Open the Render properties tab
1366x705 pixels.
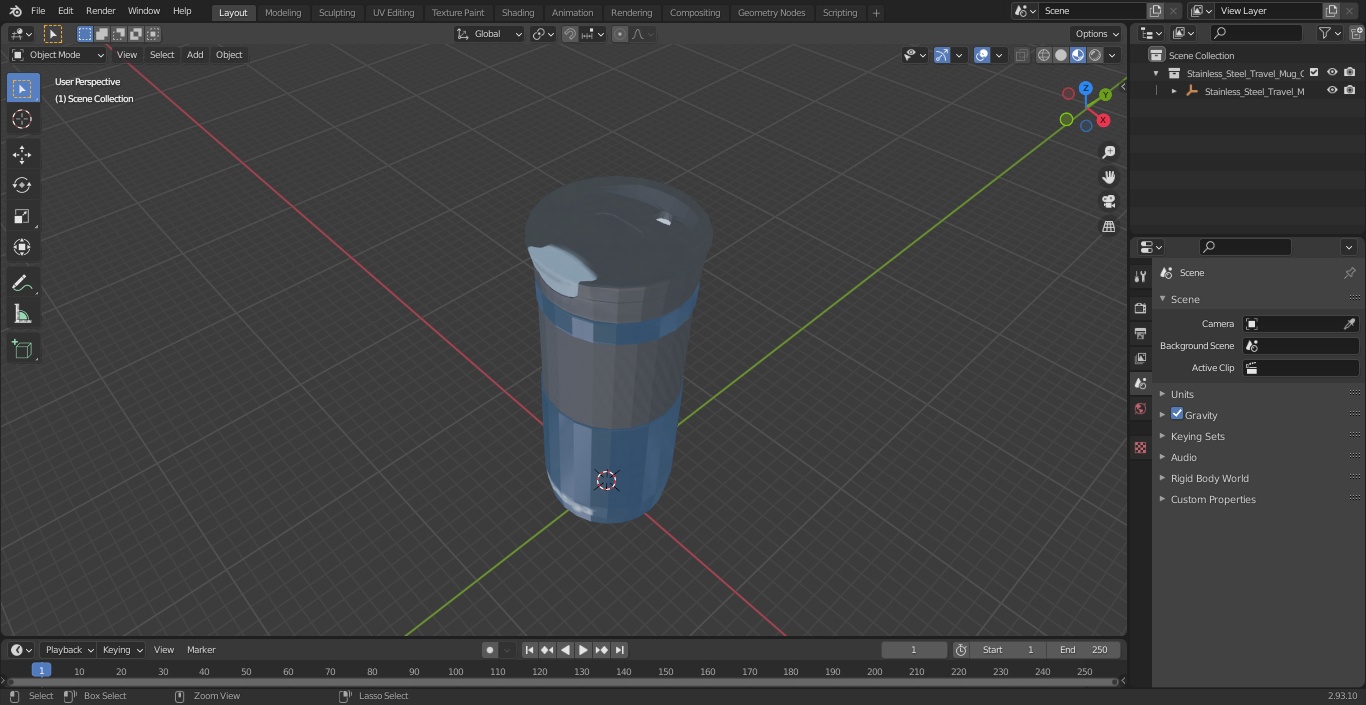pos(1140,308)
